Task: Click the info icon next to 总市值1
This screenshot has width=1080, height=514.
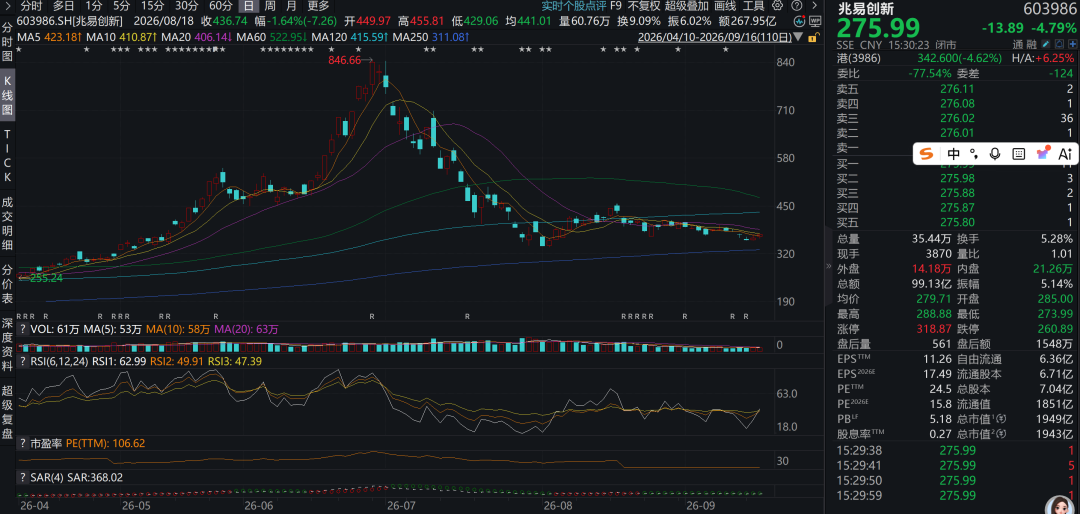Action: 1002,418
